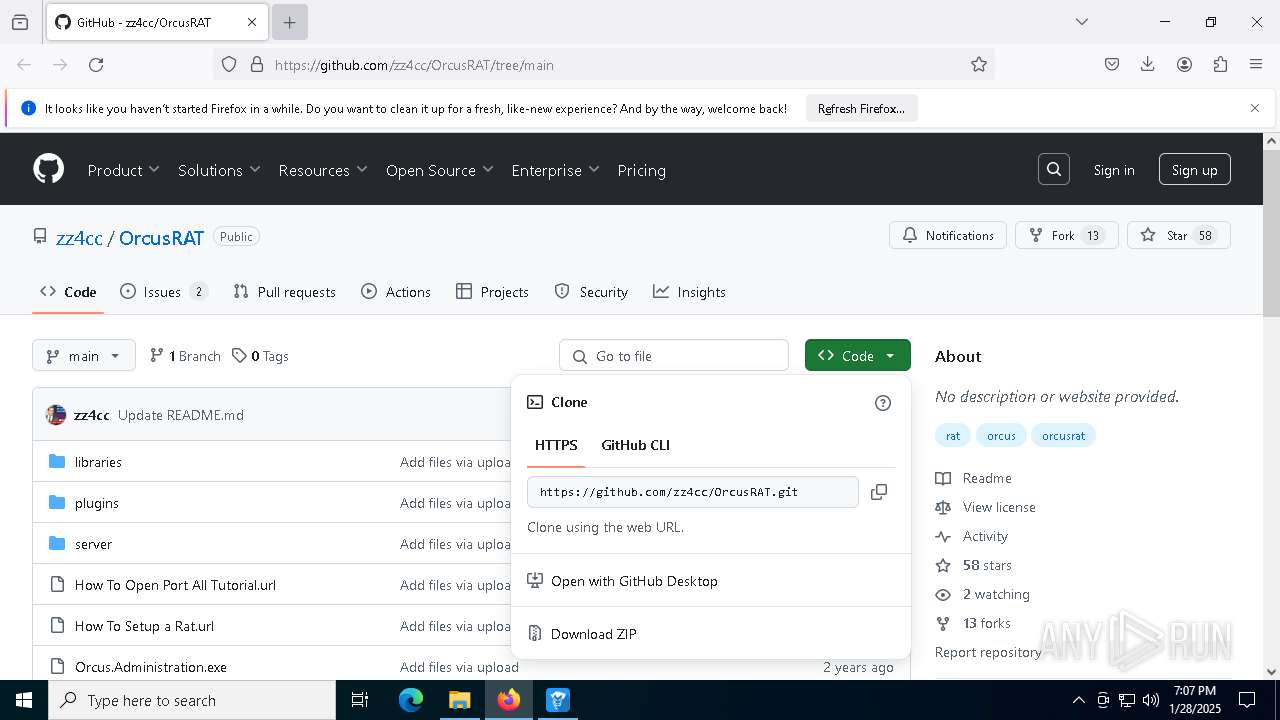1280x720 pixels.
Task: Open Firefox application menu hamburger
Action: [x=1256, y=65]
